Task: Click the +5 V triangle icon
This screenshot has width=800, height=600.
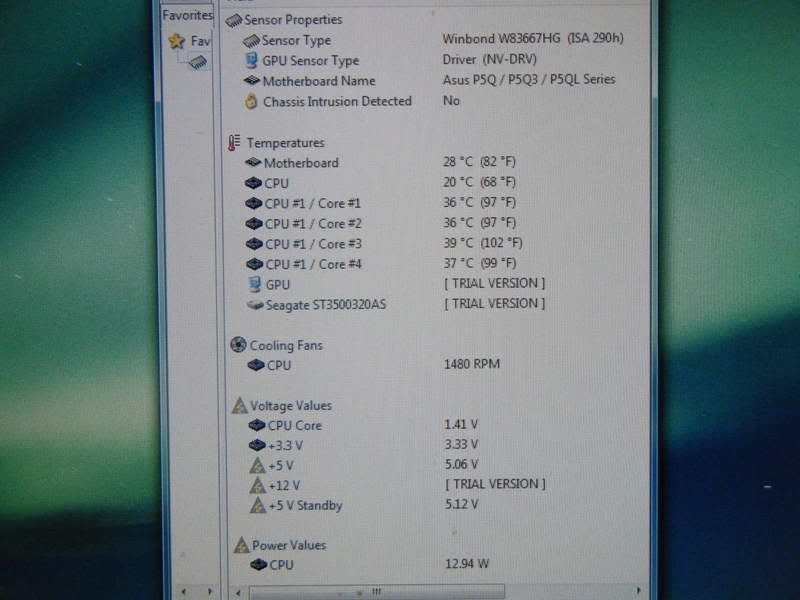Action: [x=258, y=465]
